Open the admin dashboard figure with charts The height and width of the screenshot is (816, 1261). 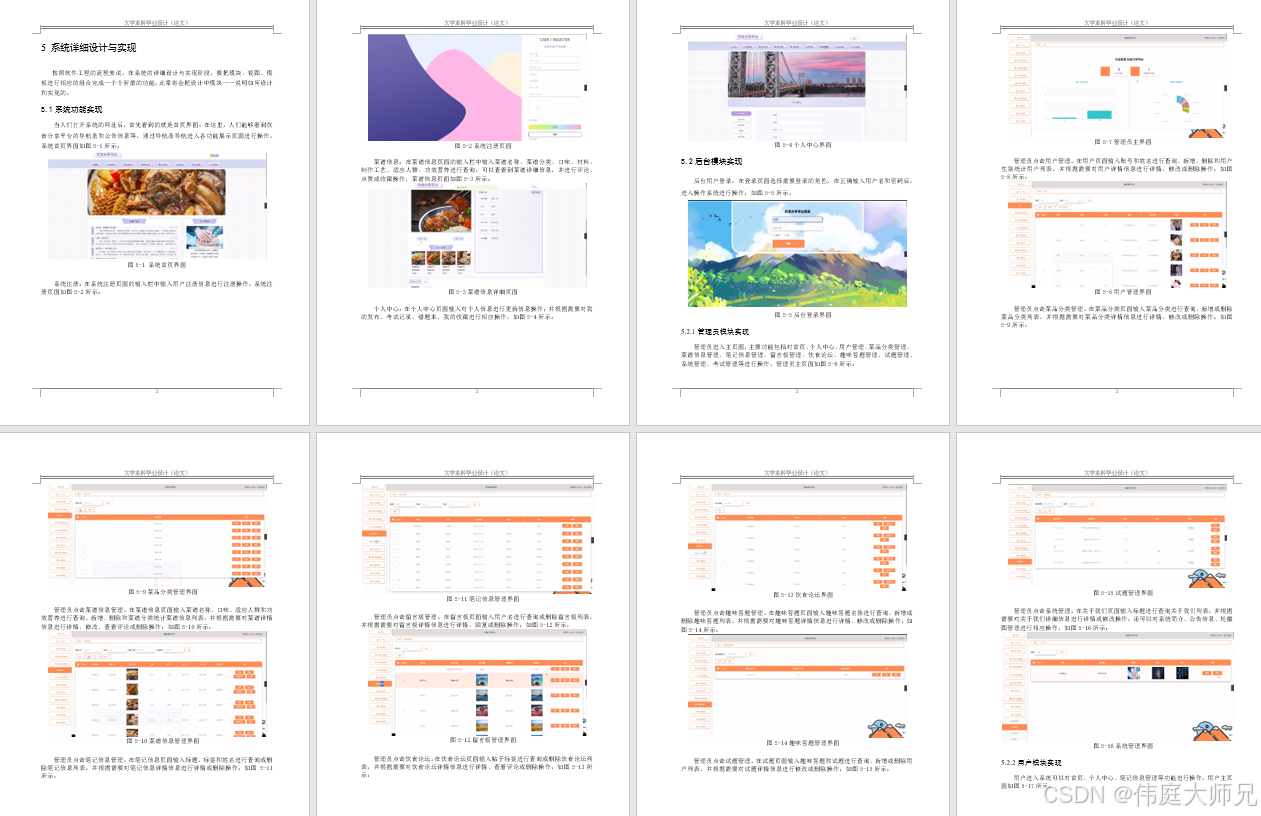(x=1116, y=86)
